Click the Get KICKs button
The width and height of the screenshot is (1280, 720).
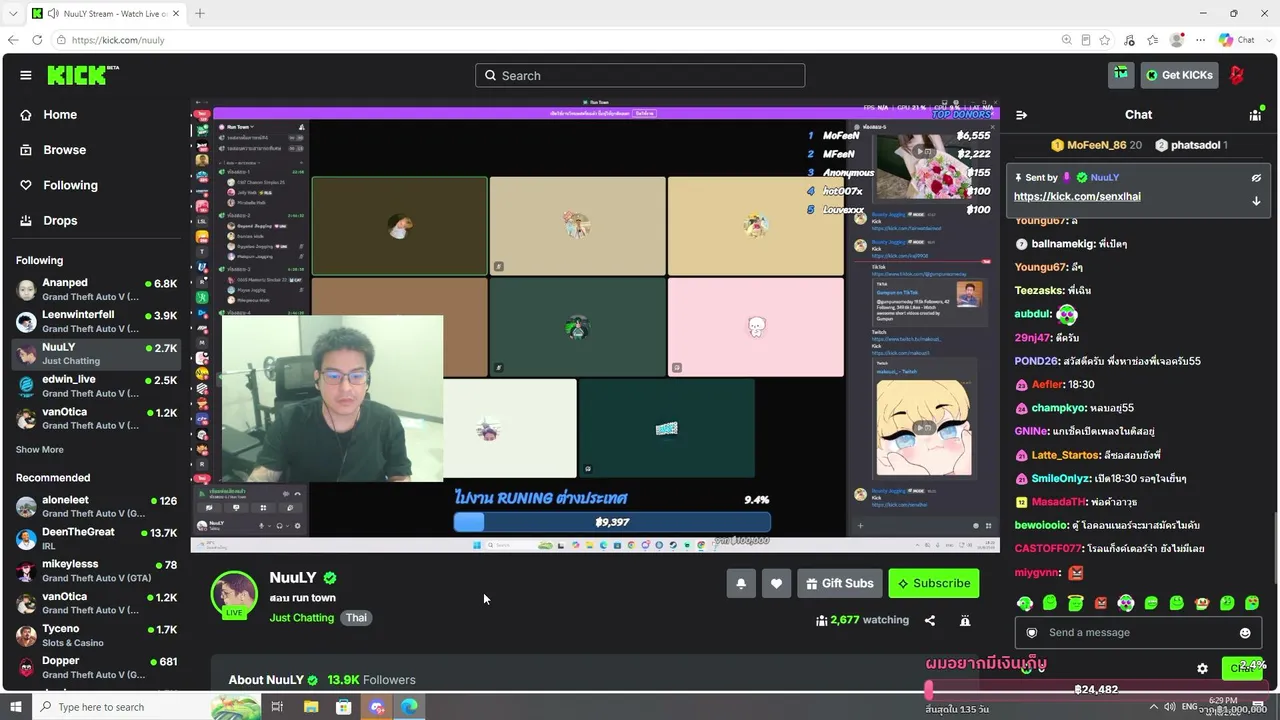click(x=1180, y=75)
